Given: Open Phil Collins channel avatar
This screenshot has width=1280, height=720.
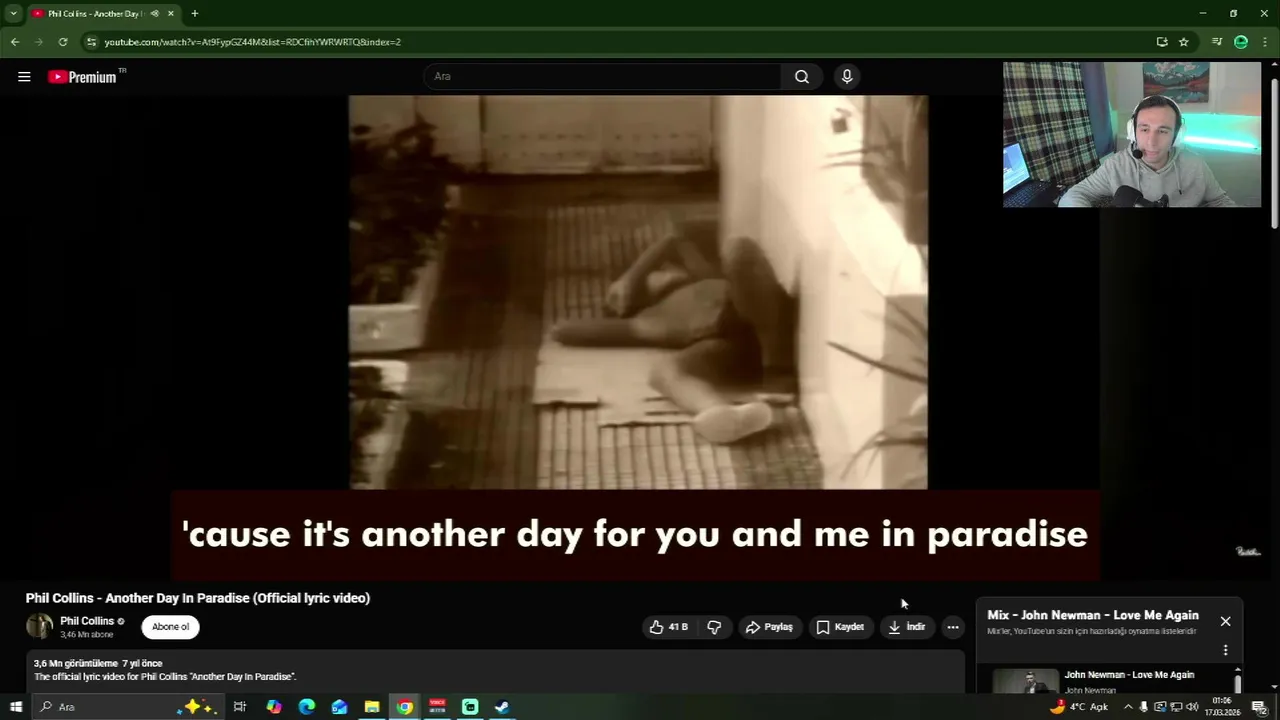Looking at the screenshot, I should [x=39, y=627].
